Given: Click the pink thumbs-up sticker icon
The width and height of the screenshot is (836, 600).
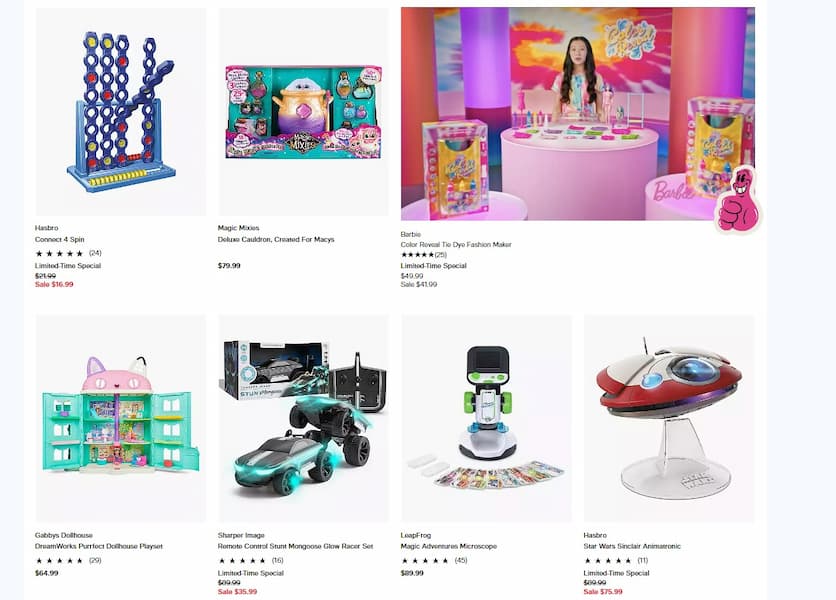Looking at the screenshot, I should [x=738, y=199].
